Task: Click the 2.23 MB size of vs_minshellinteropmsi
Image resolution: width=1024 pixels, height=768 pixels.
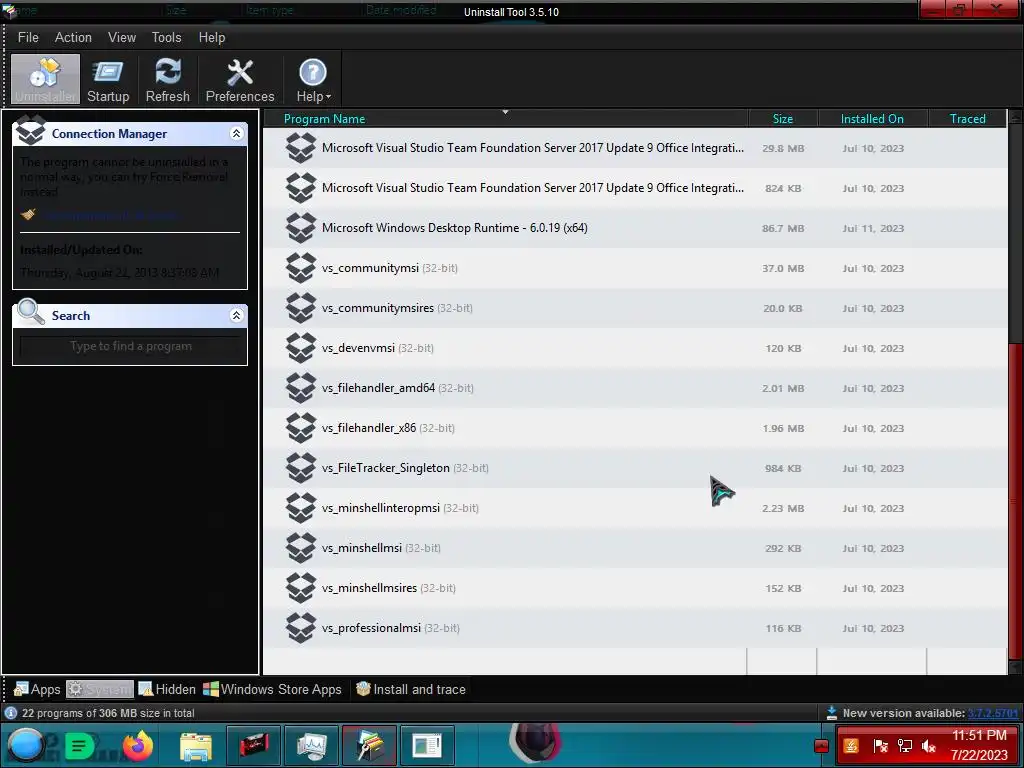Action: pyautogui.click(x=783, y=508)
